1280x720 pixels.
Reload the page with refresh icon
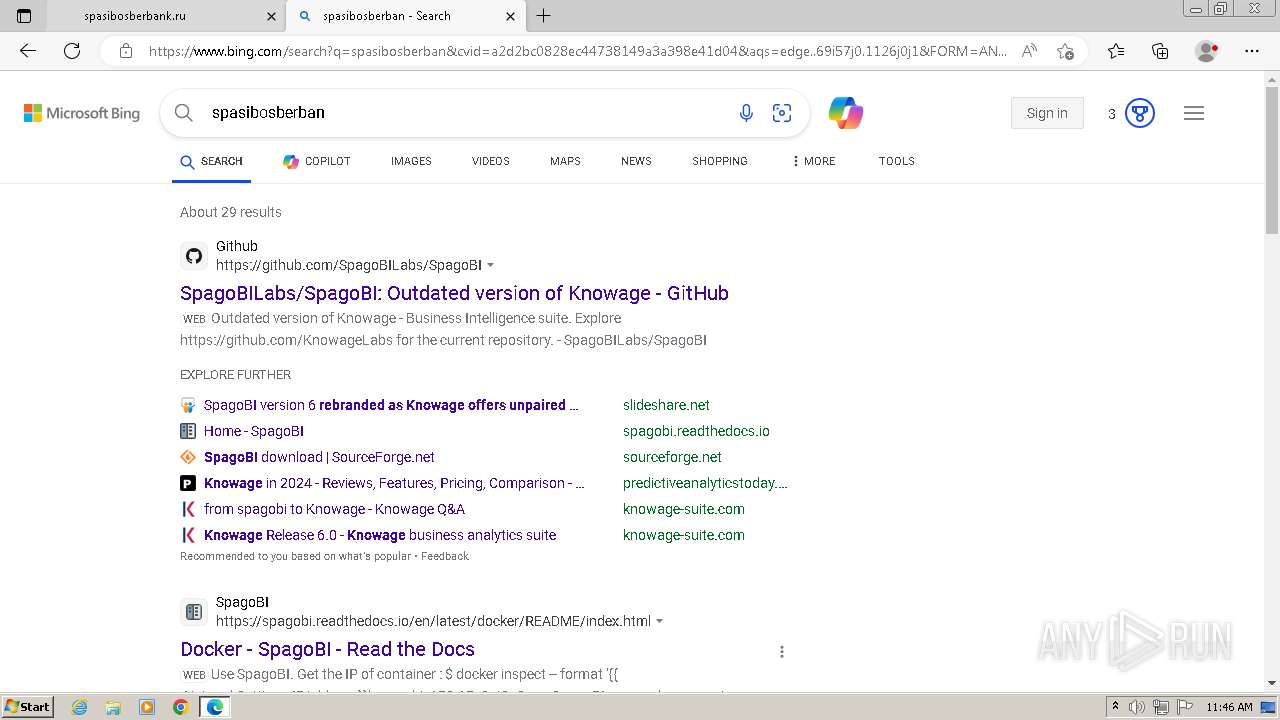(72, 51)
